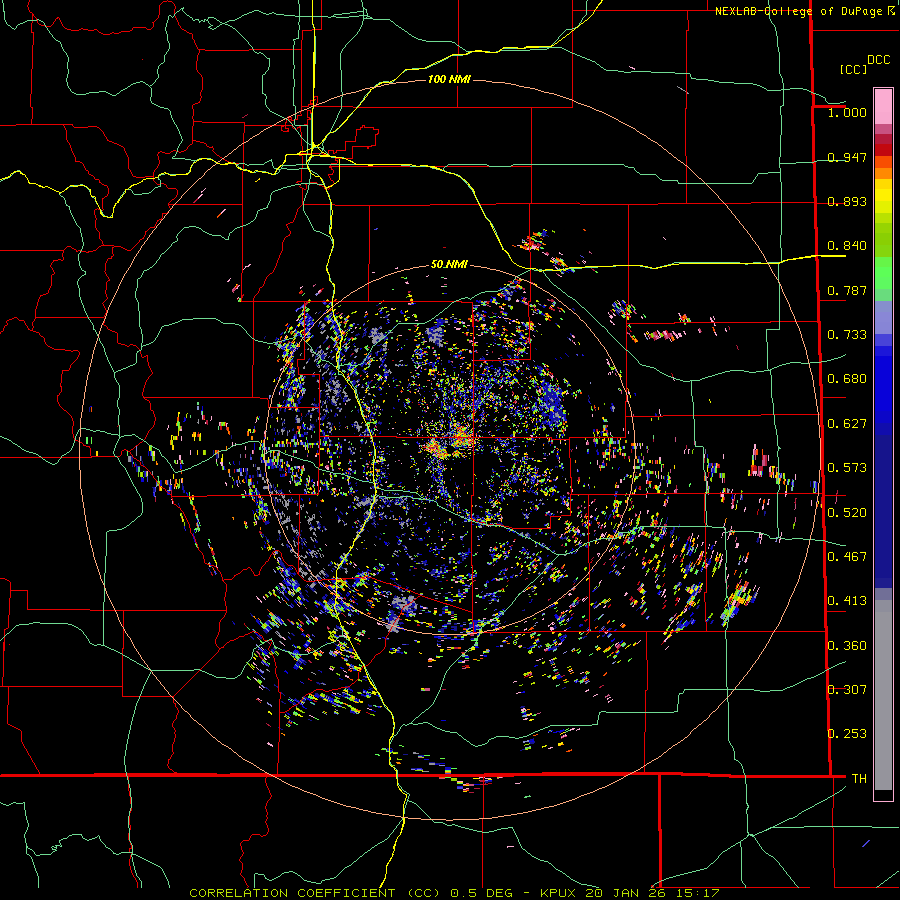Click the TH threshold label
This screenshot has height=900, width=900.
pyautogui.click(x=859, y=779)
